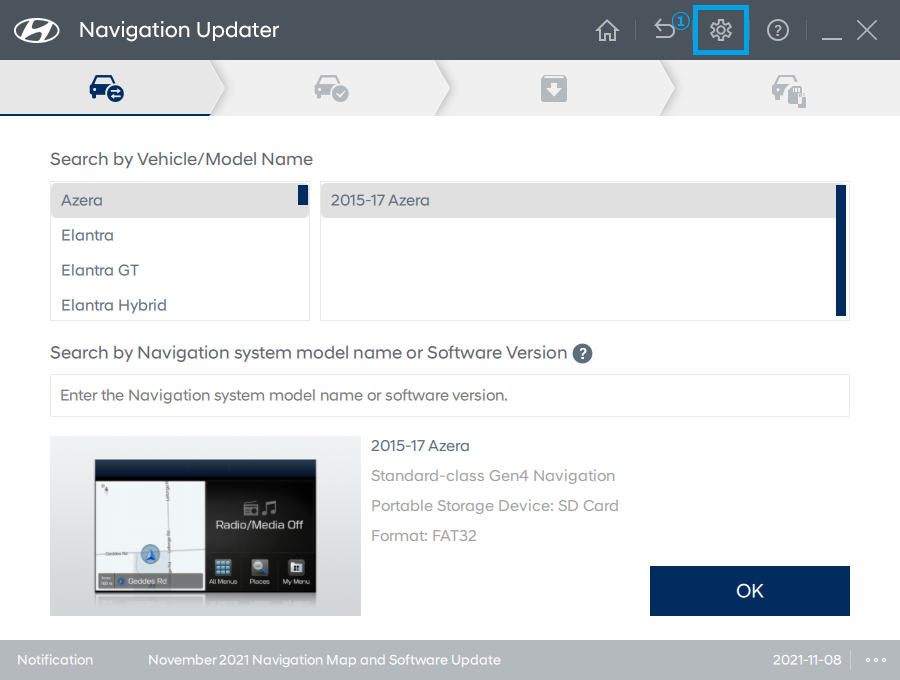The width and height of the screenshot is (900, 680).
Task: Select the download step icon
Action: click(x=554, y=88)
